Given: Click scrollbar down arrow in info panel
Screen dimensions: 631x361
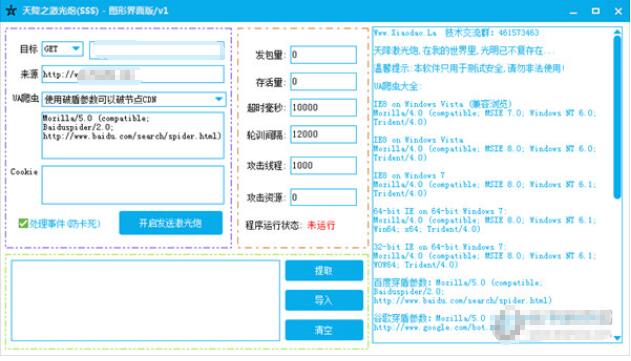Looking at the screenshot, I should point(617,338).
